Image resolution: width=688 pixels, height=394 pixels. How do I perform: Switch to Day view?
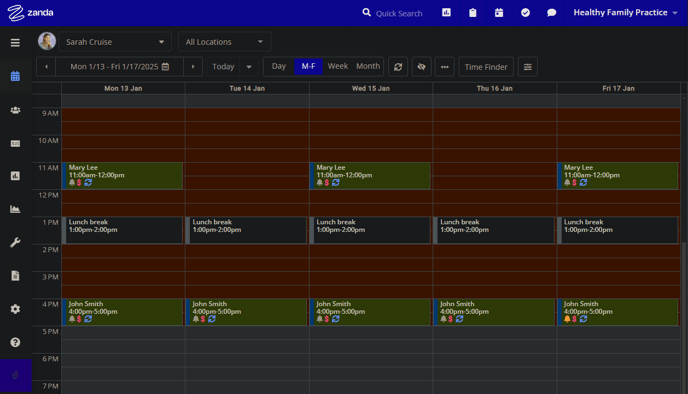[x=279, y=66]
